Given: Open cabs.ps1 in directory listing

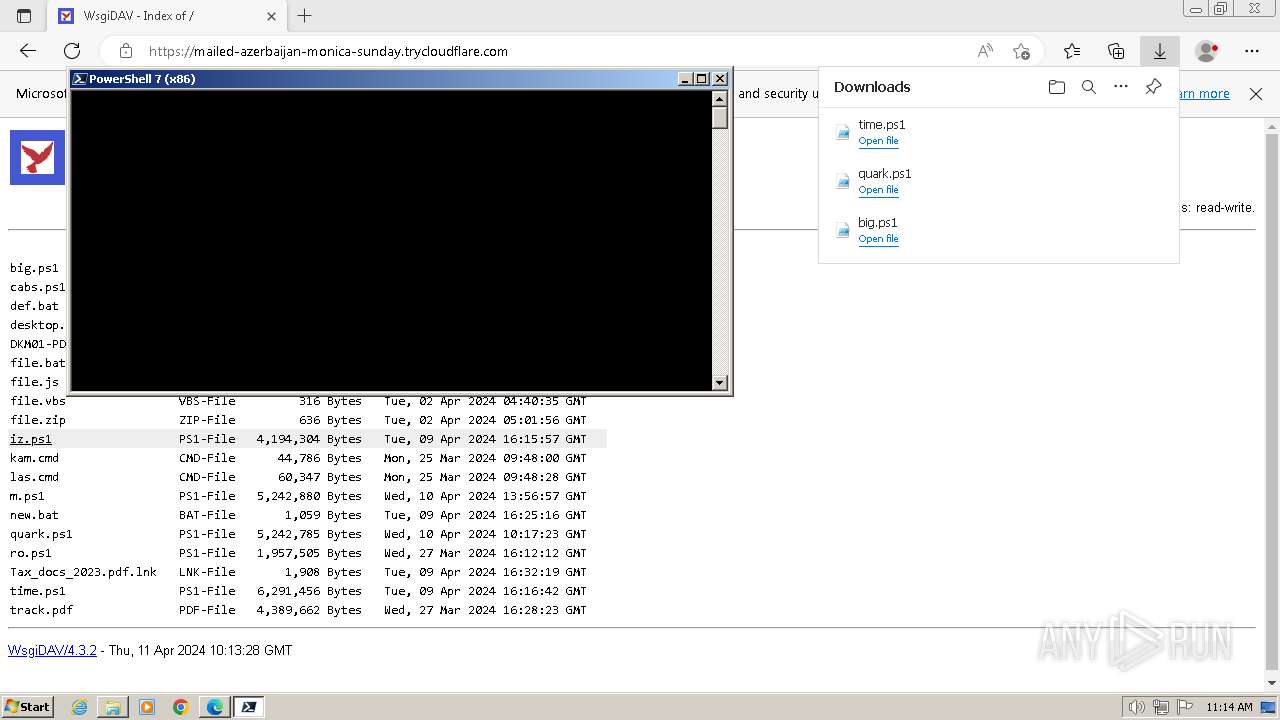Looking at the screenshot, I should [x=38, y=287].
